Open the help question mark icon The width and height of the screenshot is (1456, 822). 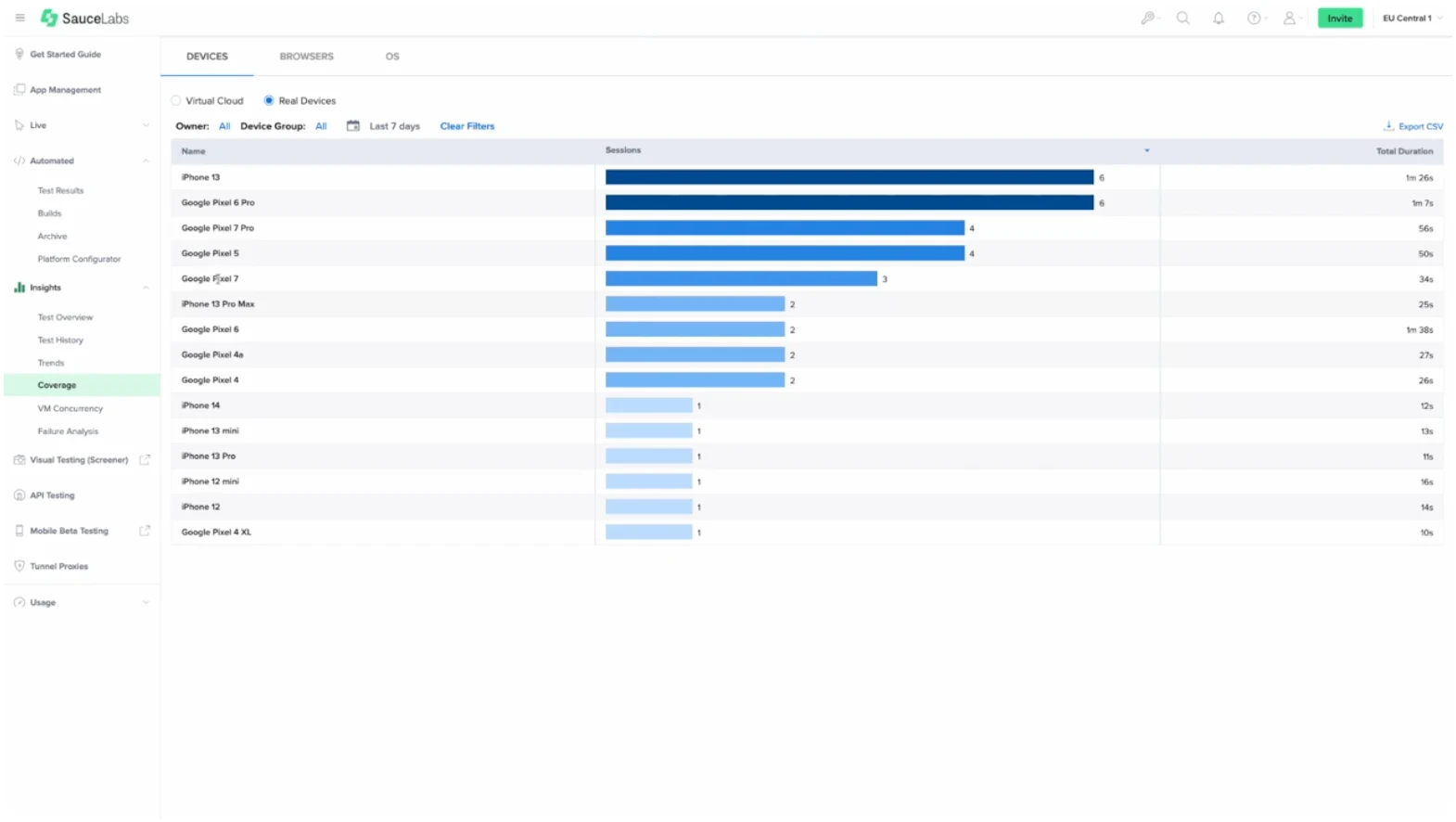(1253, 18)
